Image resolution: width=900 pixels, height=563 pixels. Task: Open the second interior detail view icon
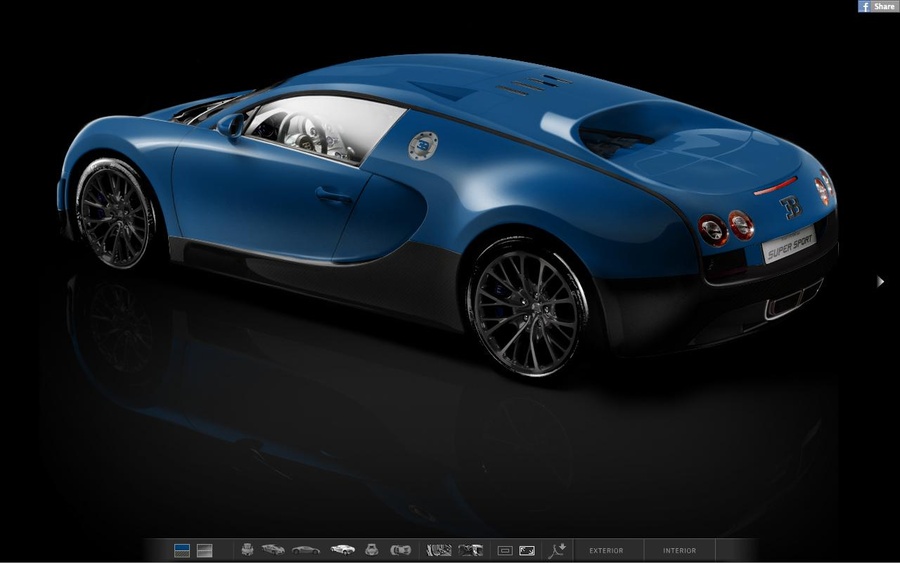coord(470,550)
